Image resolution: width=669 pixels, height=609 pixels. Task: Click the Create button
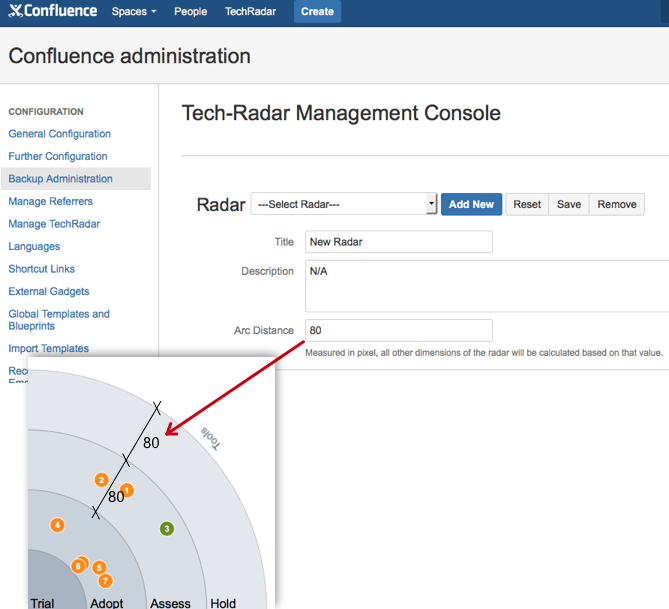click(317, 12)
